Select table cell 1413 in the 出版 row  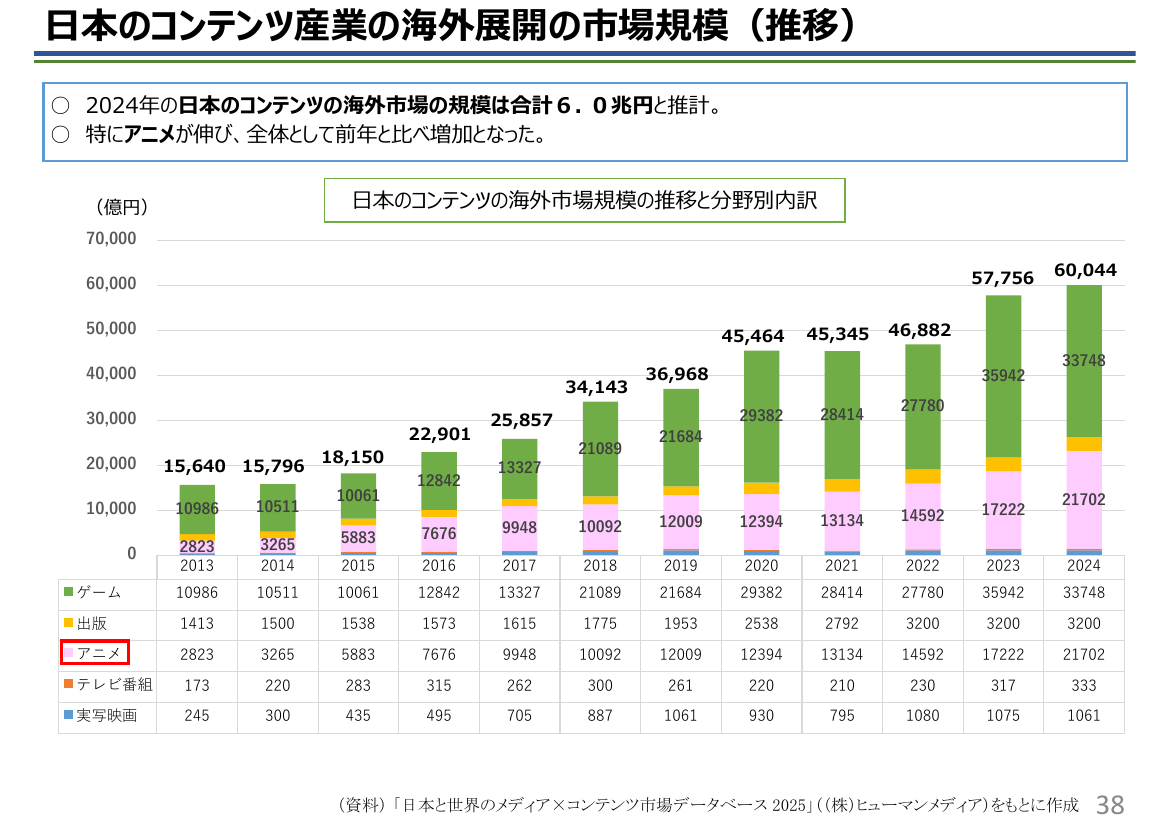(197, 623)
